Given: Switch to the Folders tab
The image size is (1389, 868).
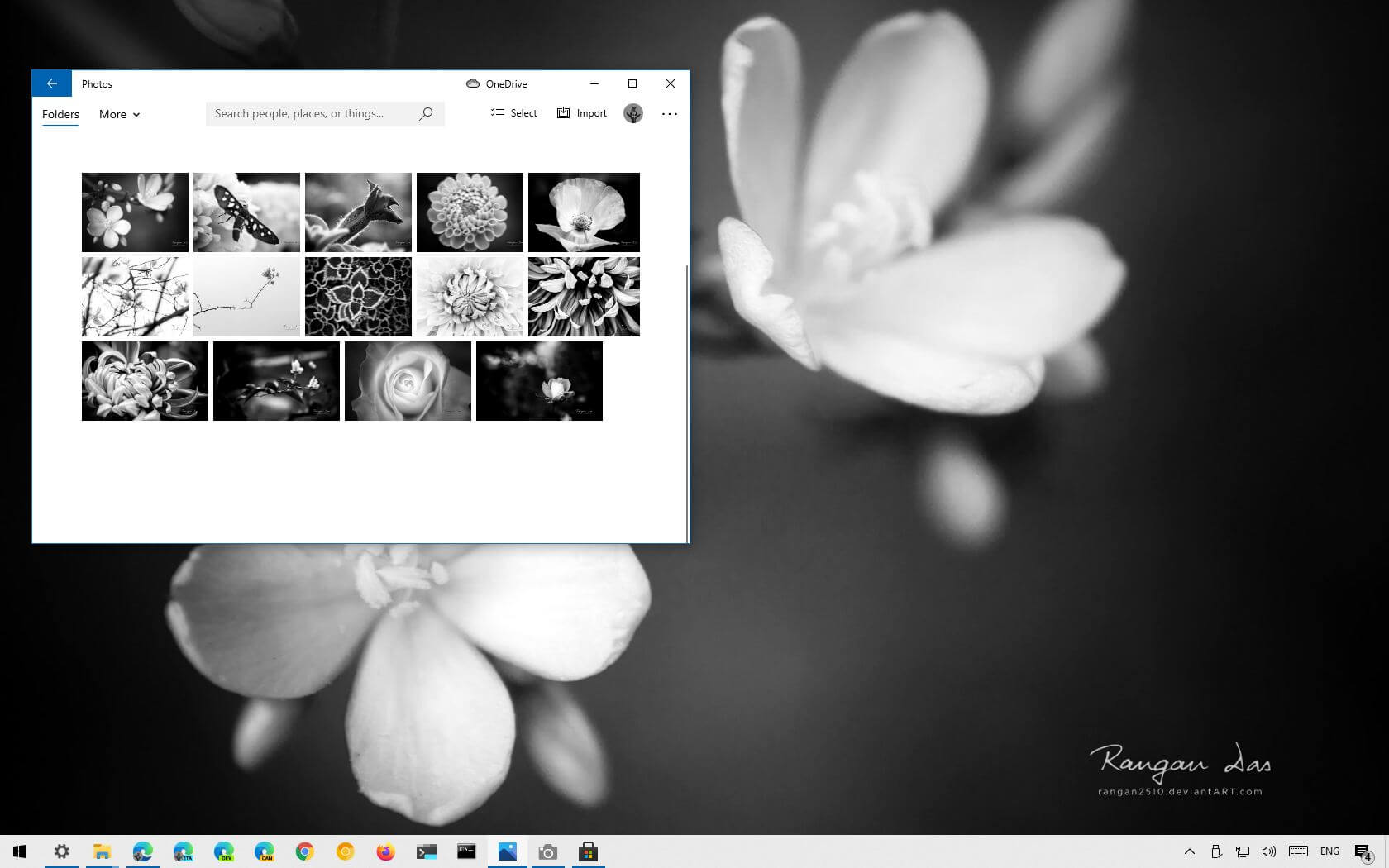Looking at the screenshot, I should [x=60, y=114].
